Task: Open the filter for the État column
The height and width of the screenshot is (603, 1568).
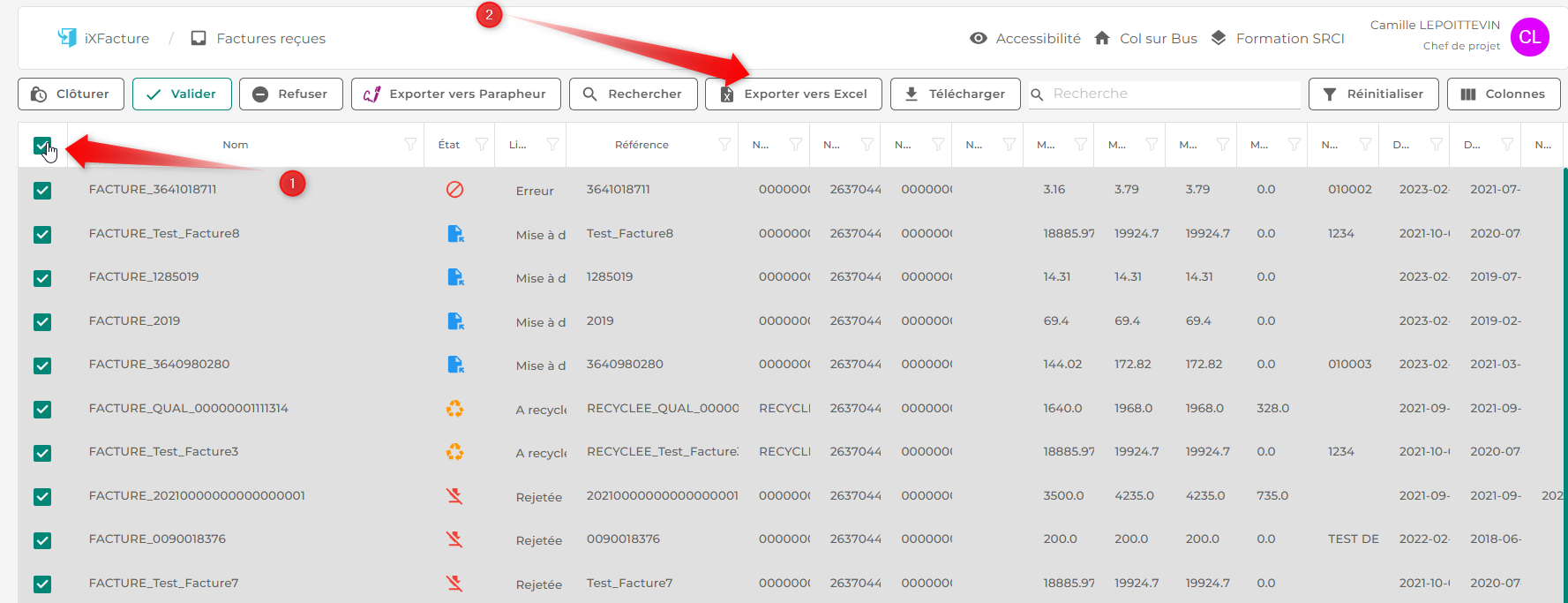Action: coord(481,145)
